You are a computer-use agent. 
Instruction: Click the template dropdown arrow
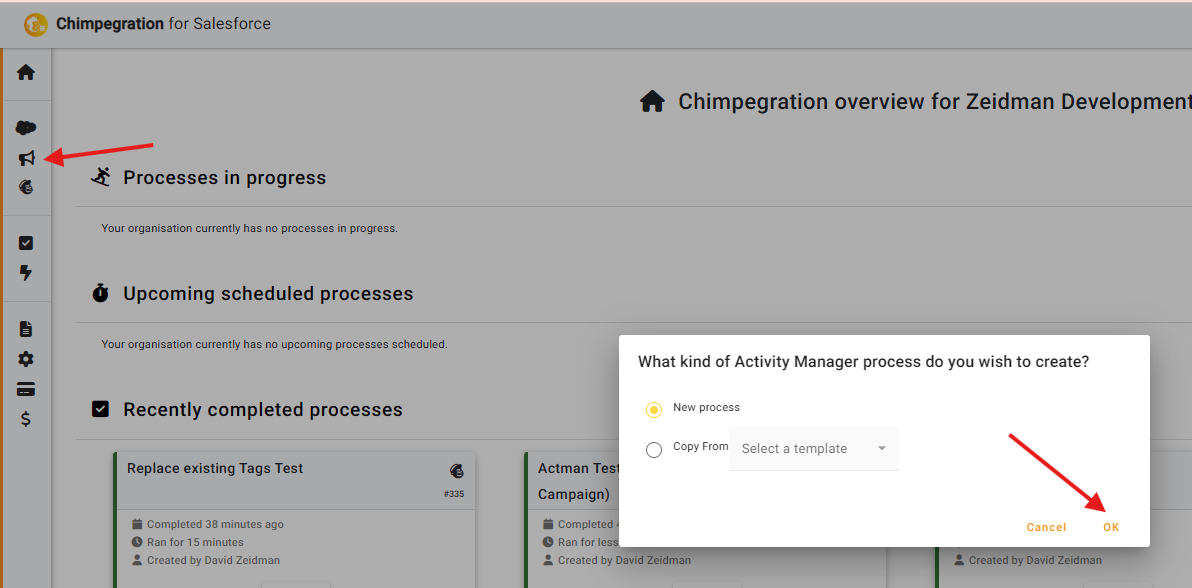pyautogui.click(x=882, y=449)
